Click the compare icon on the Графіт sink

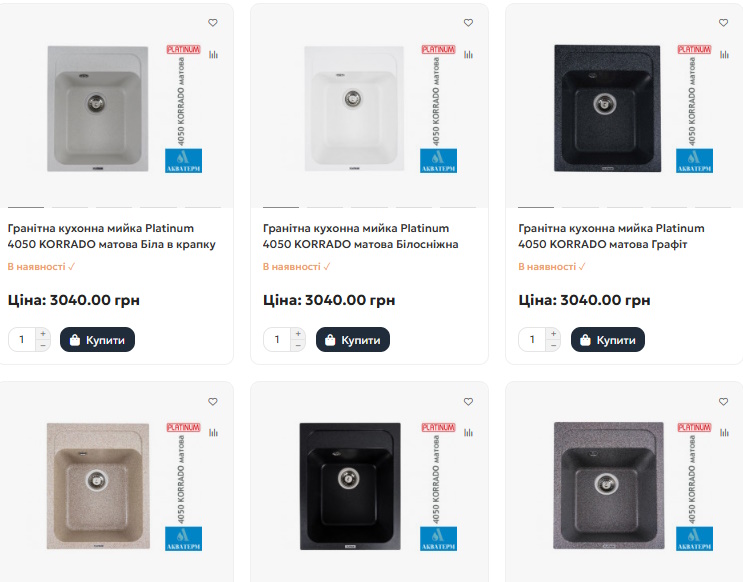tap(724, 55)
